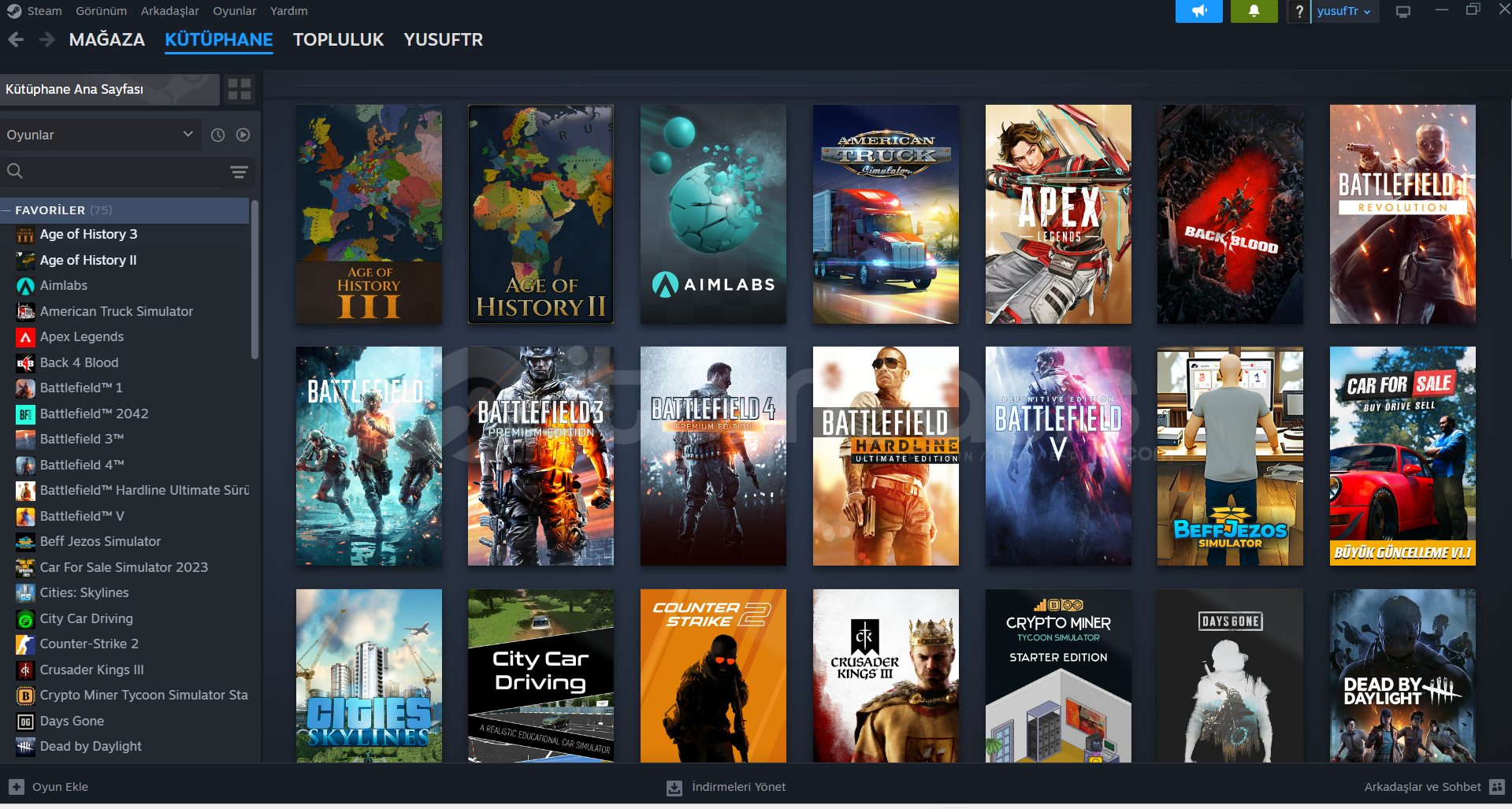
Task: Click the search magnifier icon
Action: (15, 171)
